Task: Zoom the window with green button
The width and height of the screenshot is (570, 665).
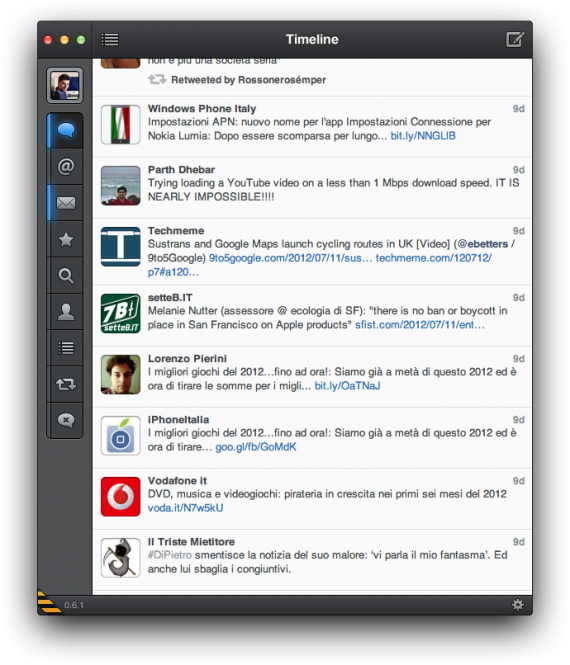Action: [x=81, y=40]
